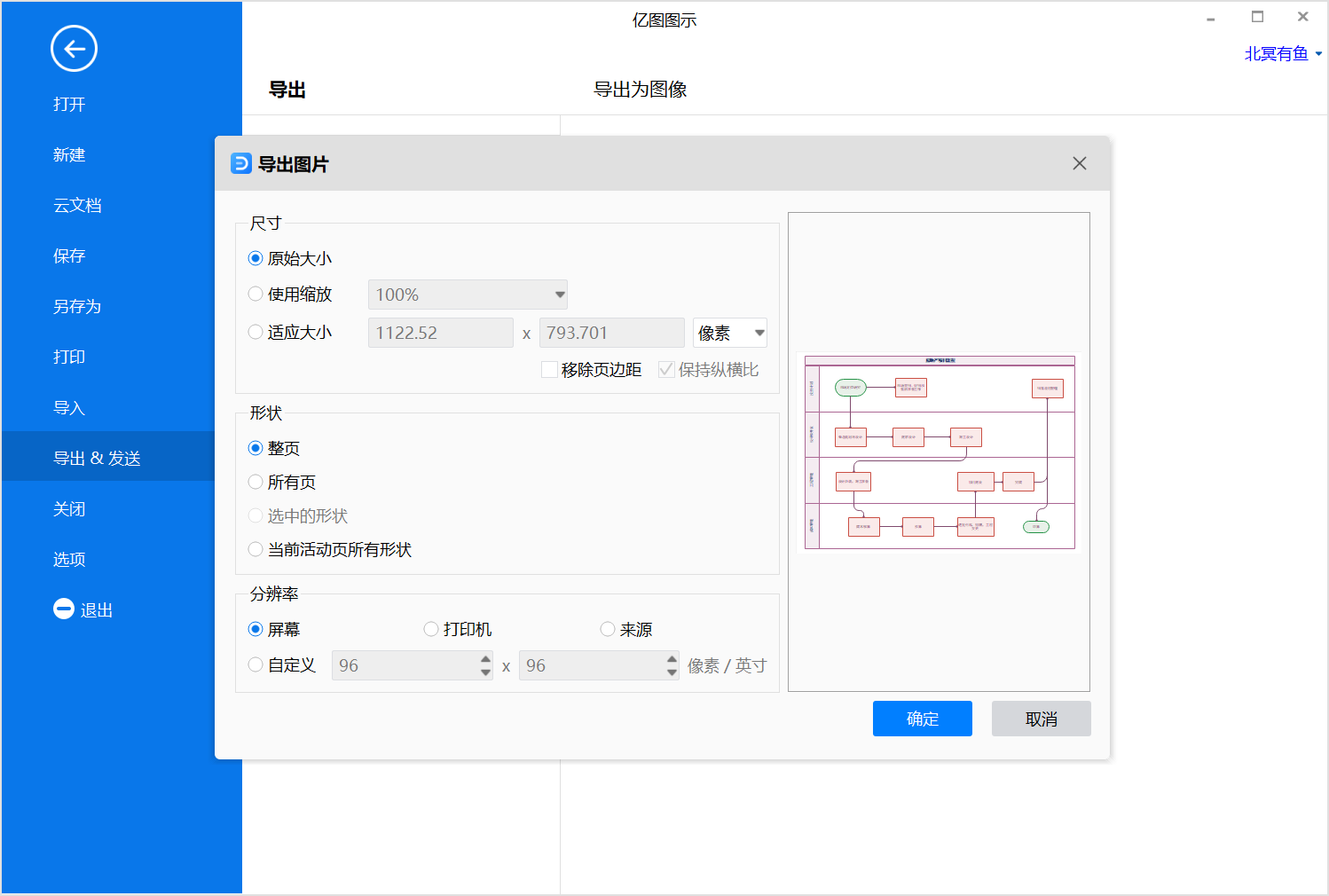Confirm export with the 确定 button

pos(923,719)
